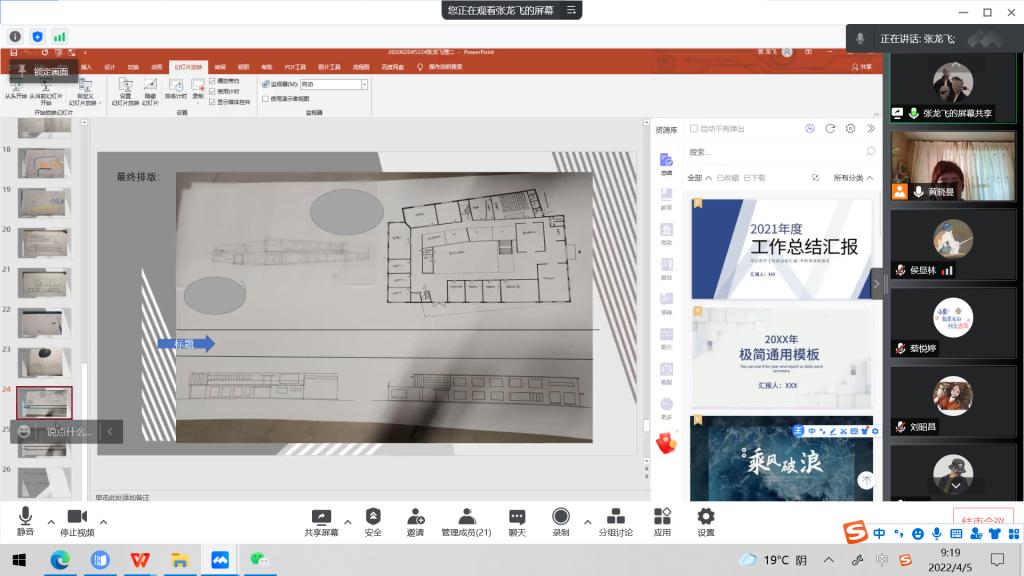Screen dimensions: 1024x576
Task: Click the End Meeting button
Action: [x=982, y=520]
